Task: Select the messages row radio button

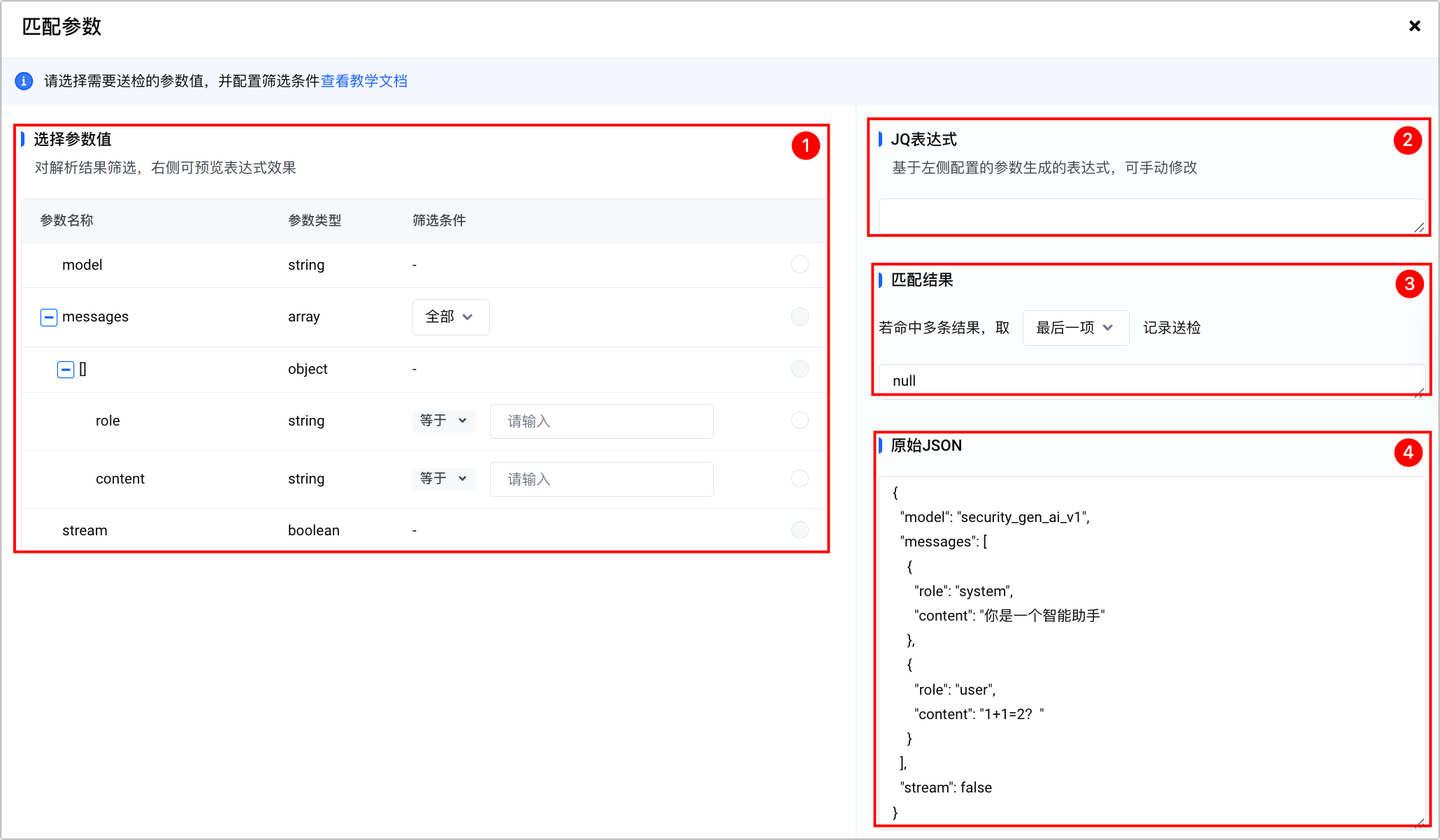Action: click(800, 317)
